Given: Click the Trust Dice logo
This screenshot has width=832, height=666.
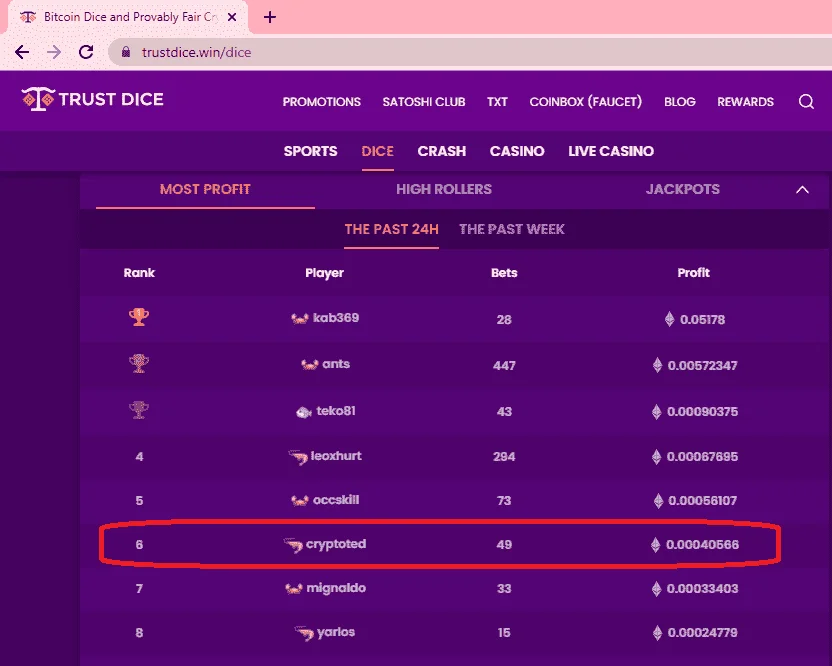Looking at the screenshot, I should [x=92, y=99].
